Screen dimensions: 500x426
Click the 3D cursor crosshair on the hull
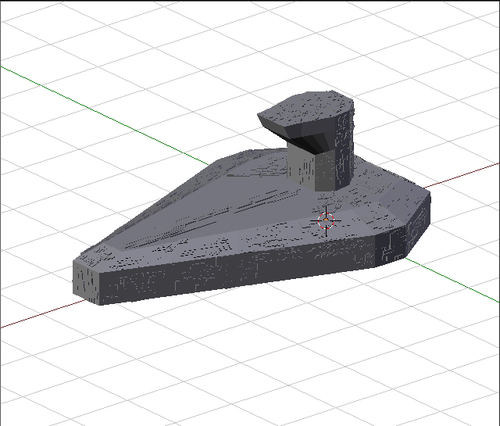pyautogui.click(x=326, y=220)
